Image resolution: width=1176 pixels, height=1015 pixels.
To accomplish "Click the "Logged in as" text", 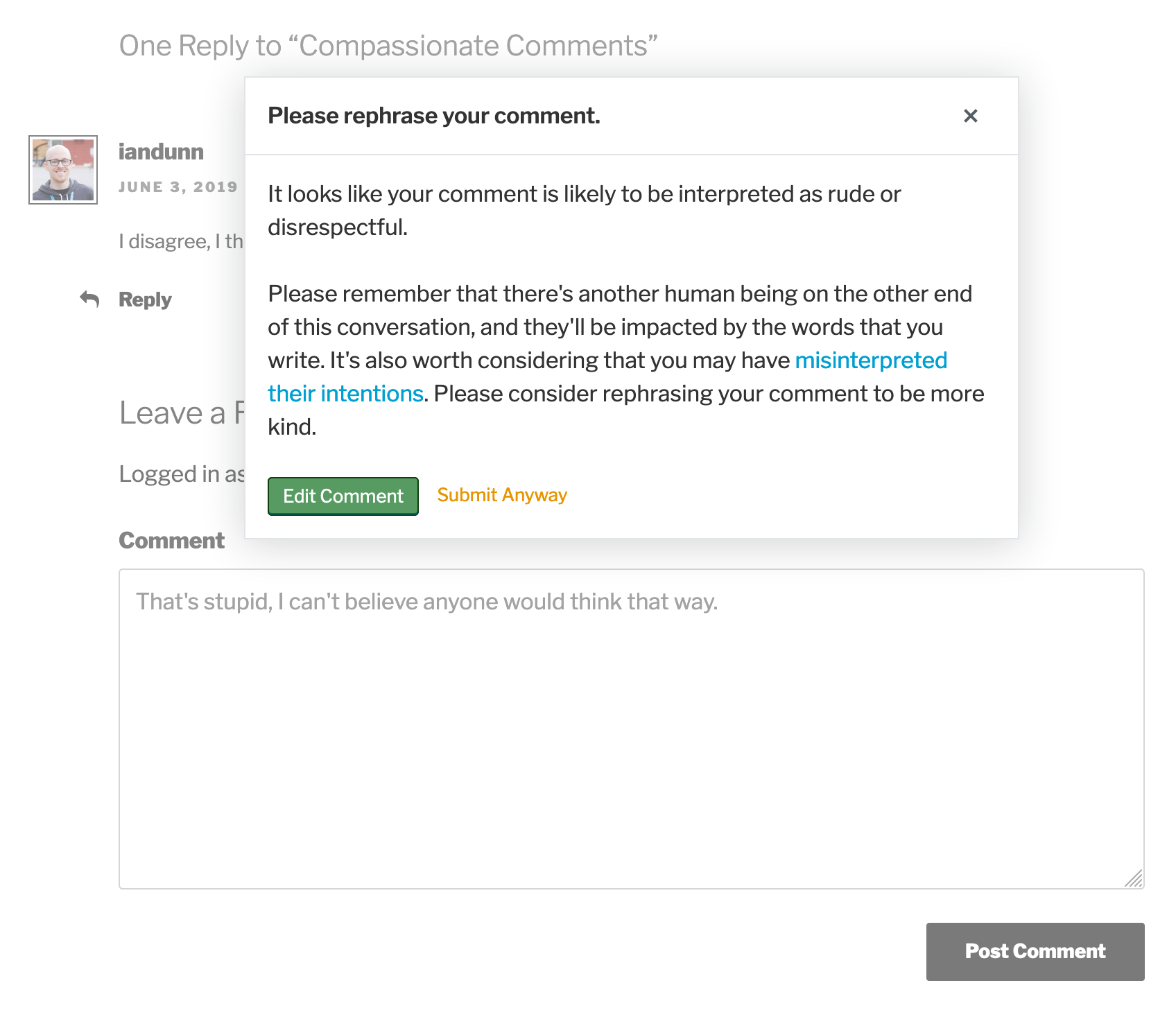I will tap(182, 474).
